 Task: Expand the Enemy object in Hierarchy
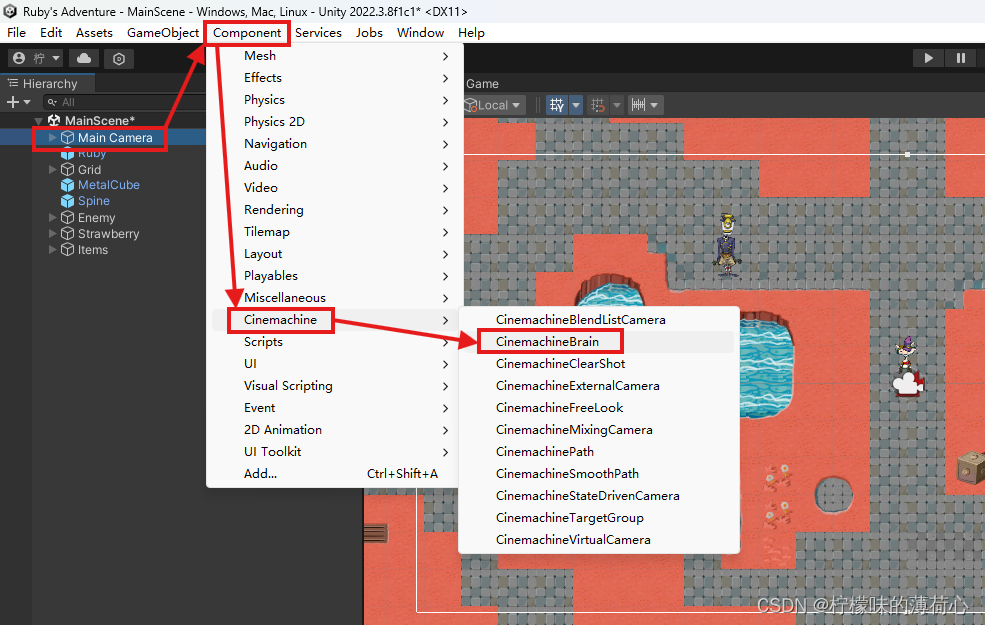tap(51, 217)
